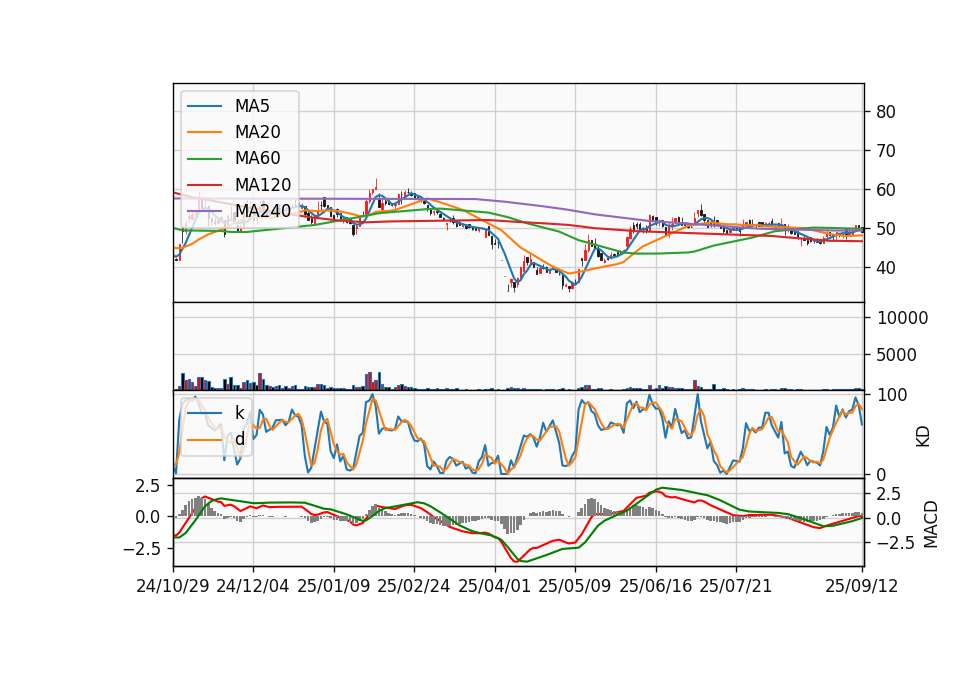Click the 5000 volume axis tick label

point(896,355)
